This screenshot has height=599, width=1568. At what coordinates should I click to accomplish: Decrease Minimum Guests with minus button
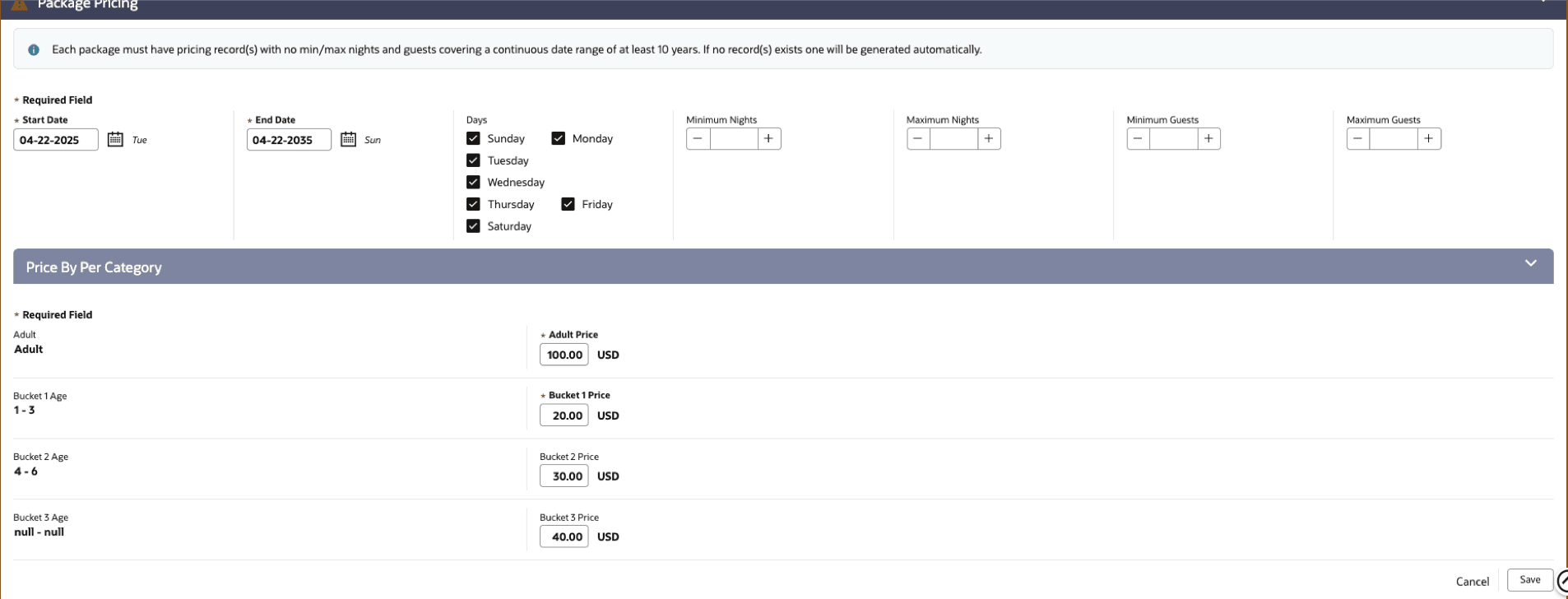(x=1138, y=139)
